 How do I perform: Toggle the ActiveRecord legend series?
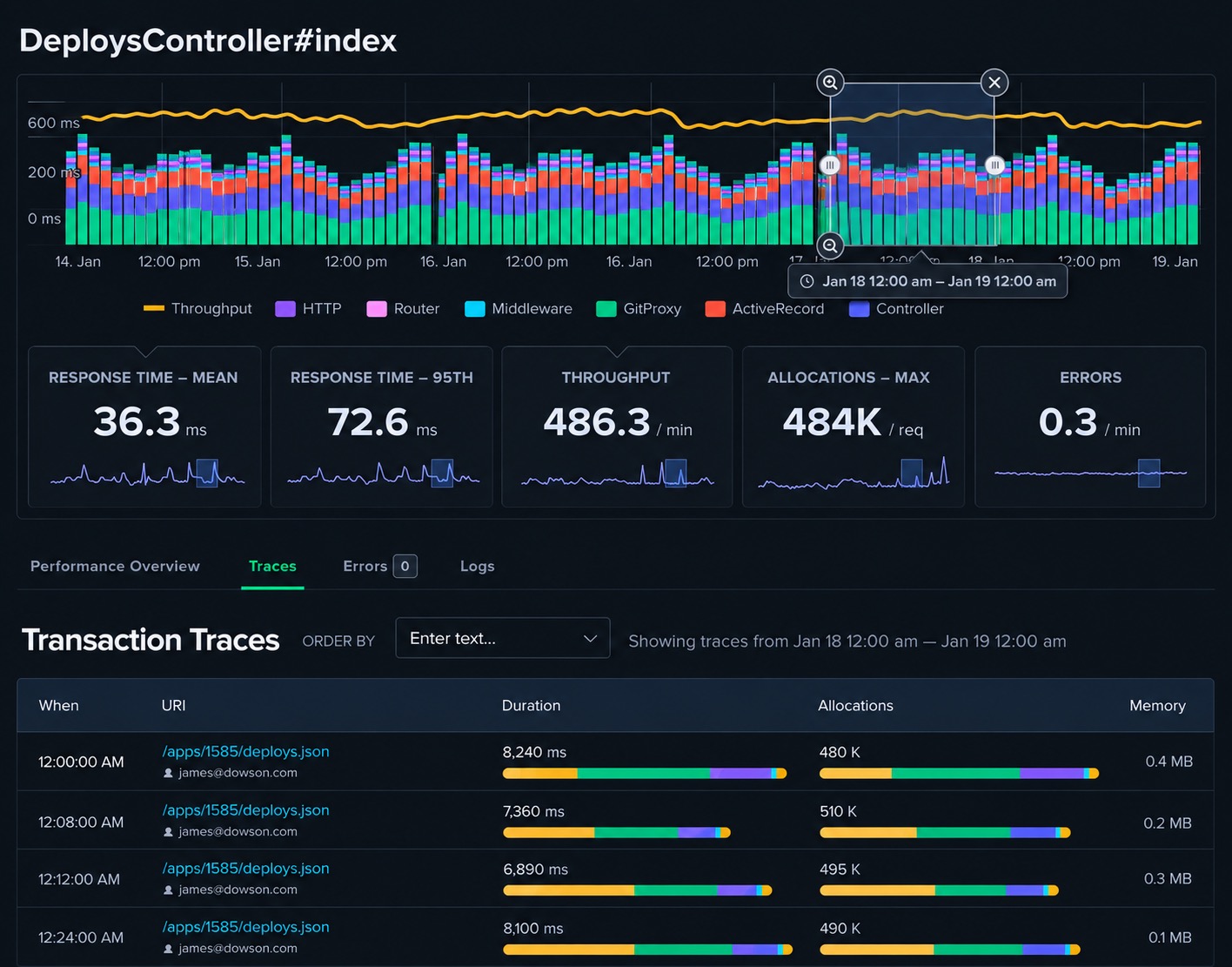pyautogui.click(x=765, y=308)
